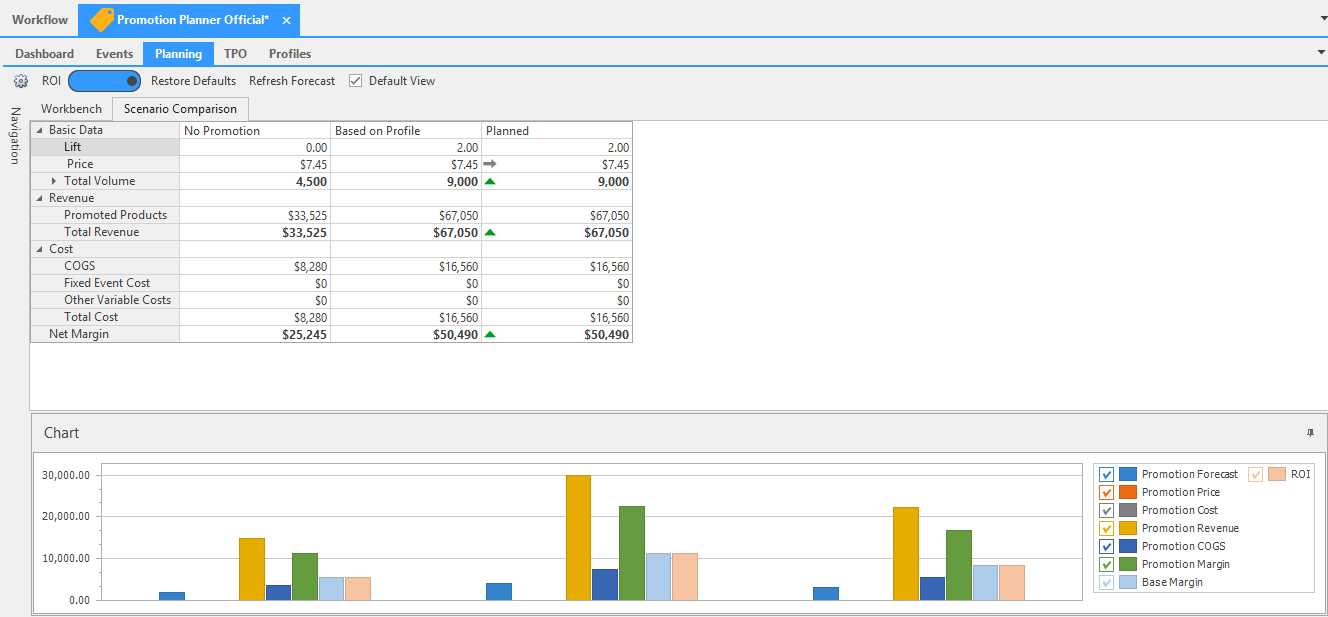Screen dimensions: 1328x617
Task: Click the Promotion Revenue color swatch
Action: click(x=1128, y=528)
